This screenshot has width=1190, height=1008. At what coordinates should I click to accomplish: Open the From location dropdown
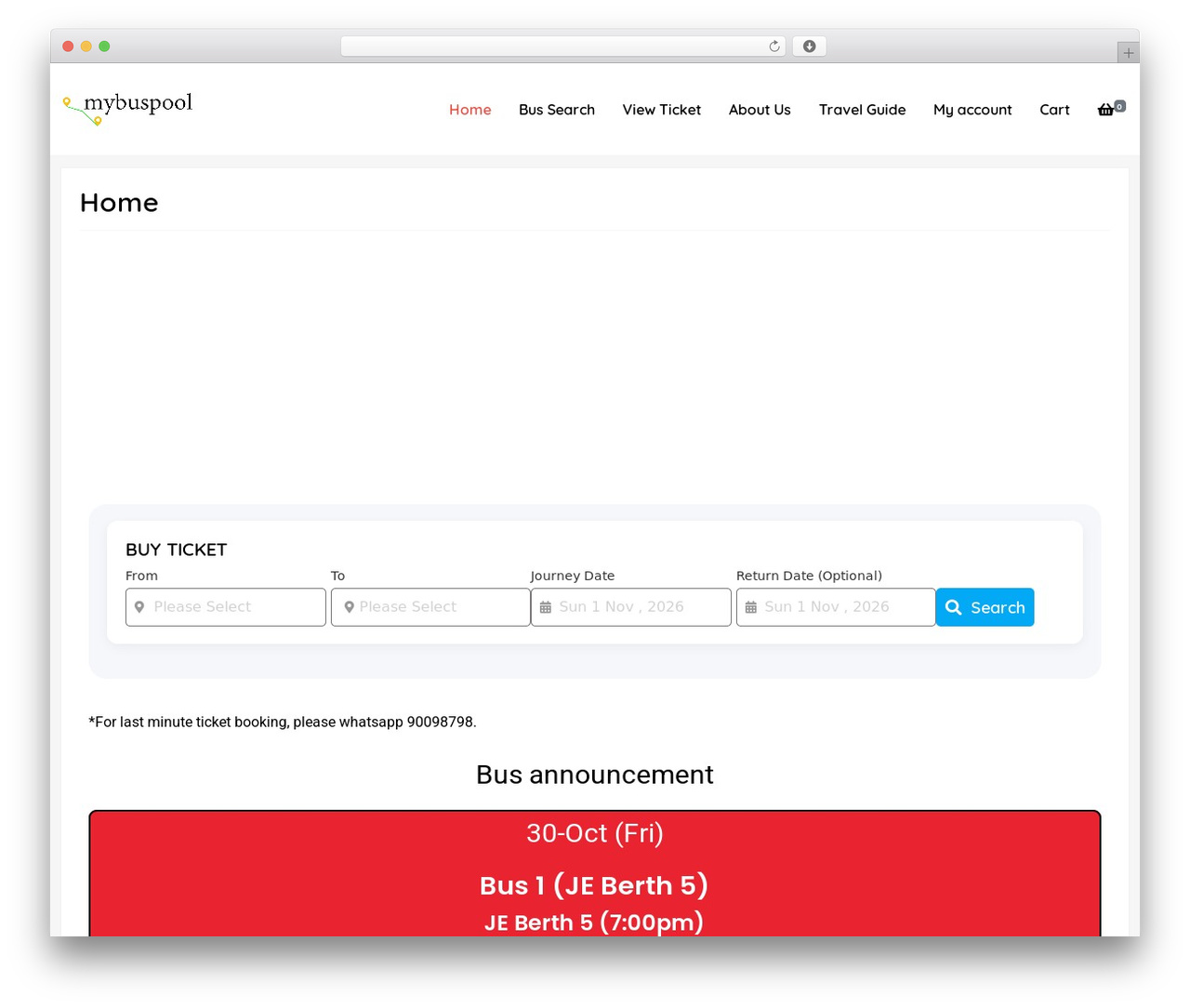226,607
